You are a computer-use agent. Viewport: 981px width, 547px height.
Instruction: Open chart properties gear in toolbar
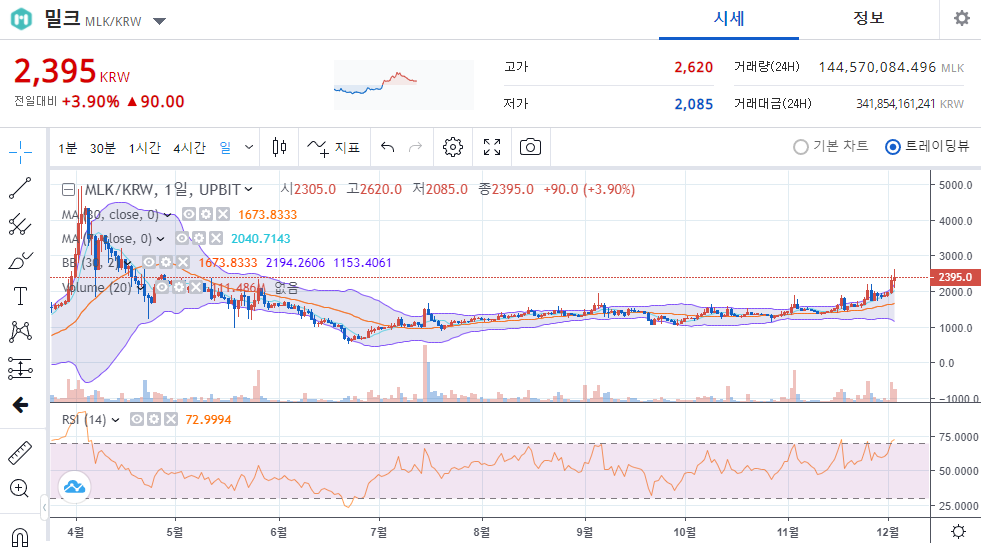(453, 148)
